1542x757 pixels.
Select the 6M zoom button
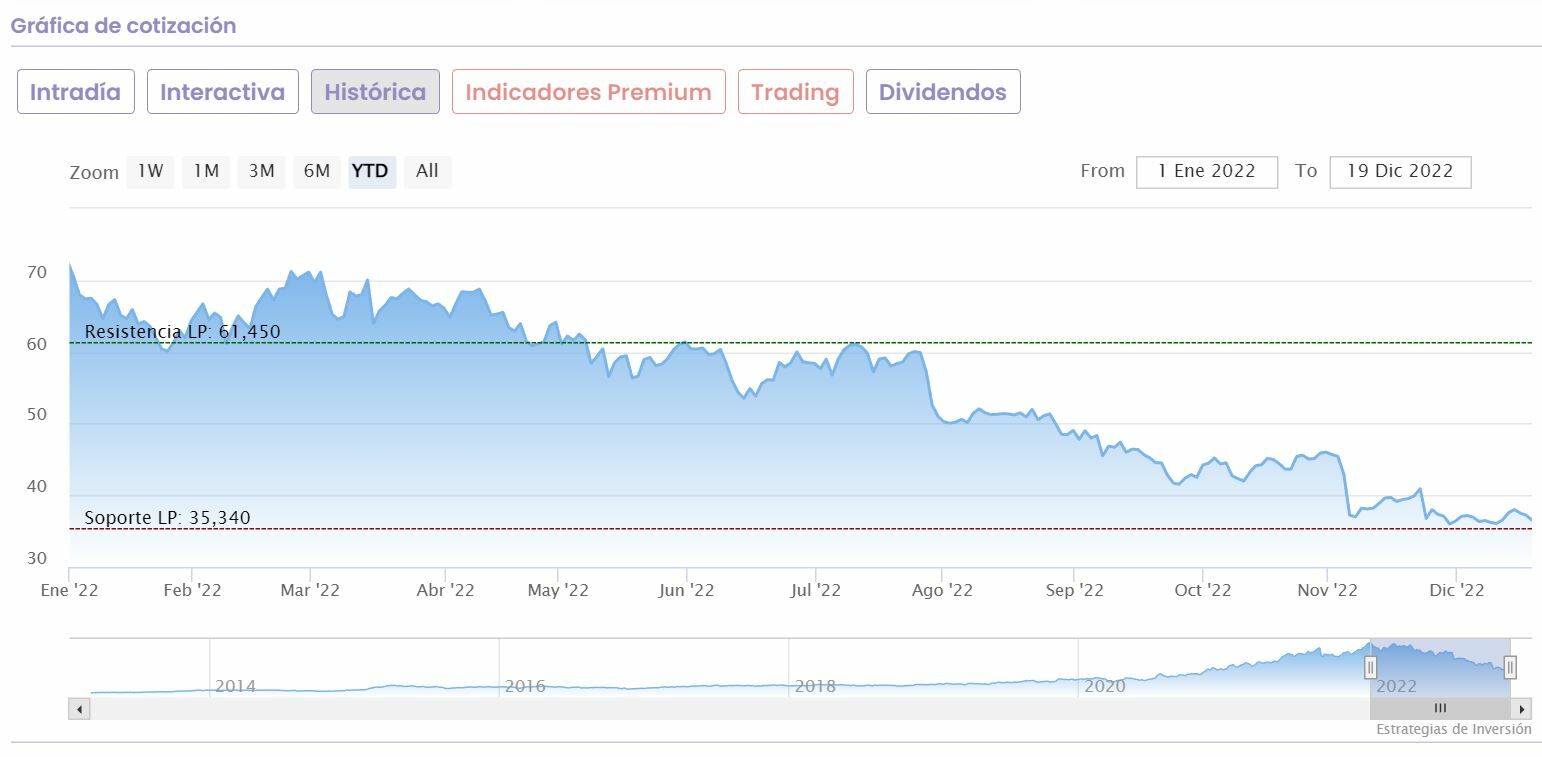click(316, 171)
